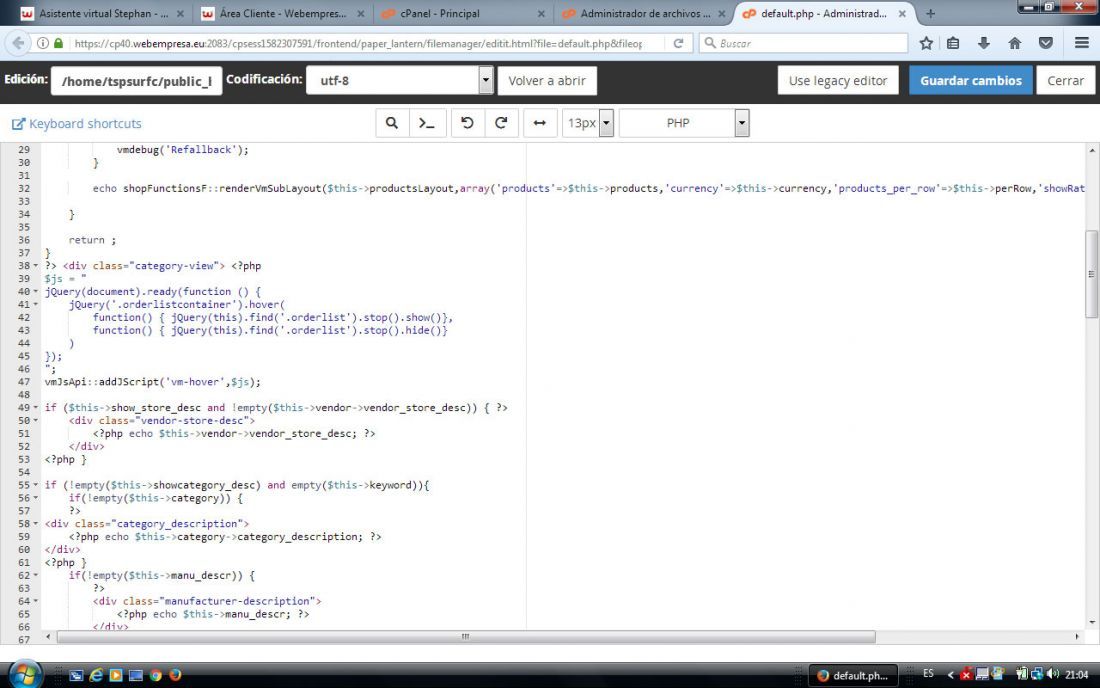This screenshot has height=688, width=1100.
Task: Click the vertical editor scrollbar thumb
Action: [x=1092, y=274]
